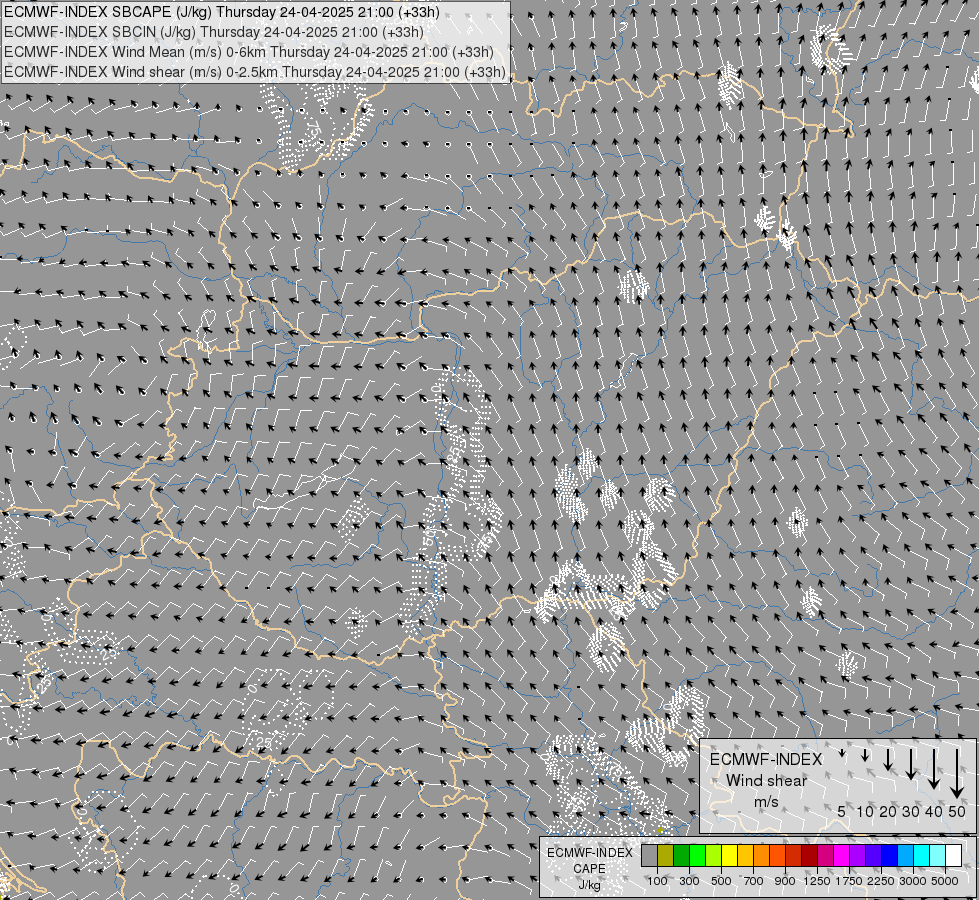Click the 5 label under shear arrows
Screen dimensions: 979x900
pyautogui.click(x=842, y=812)
